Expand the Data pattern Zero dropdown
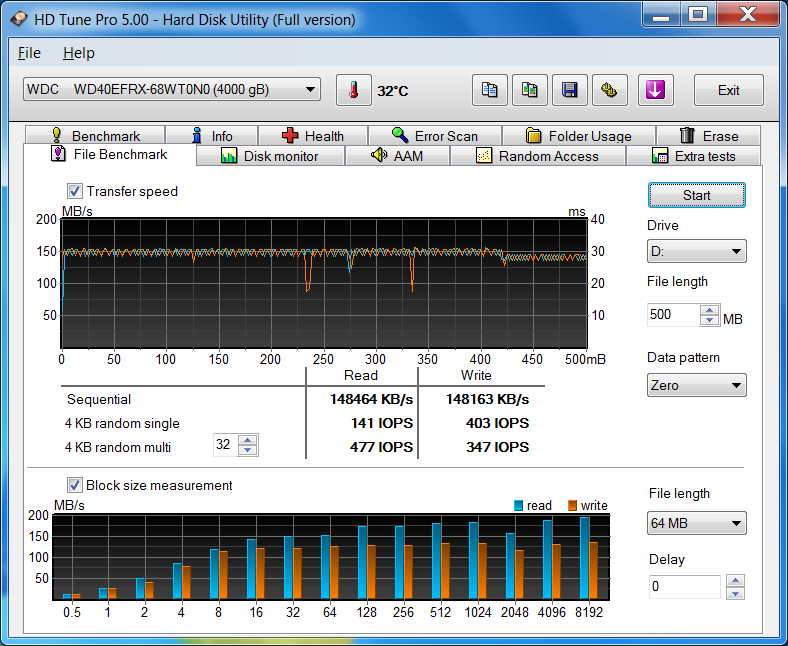The height and width of the screenshot is (646, 788). coord(696,385)
